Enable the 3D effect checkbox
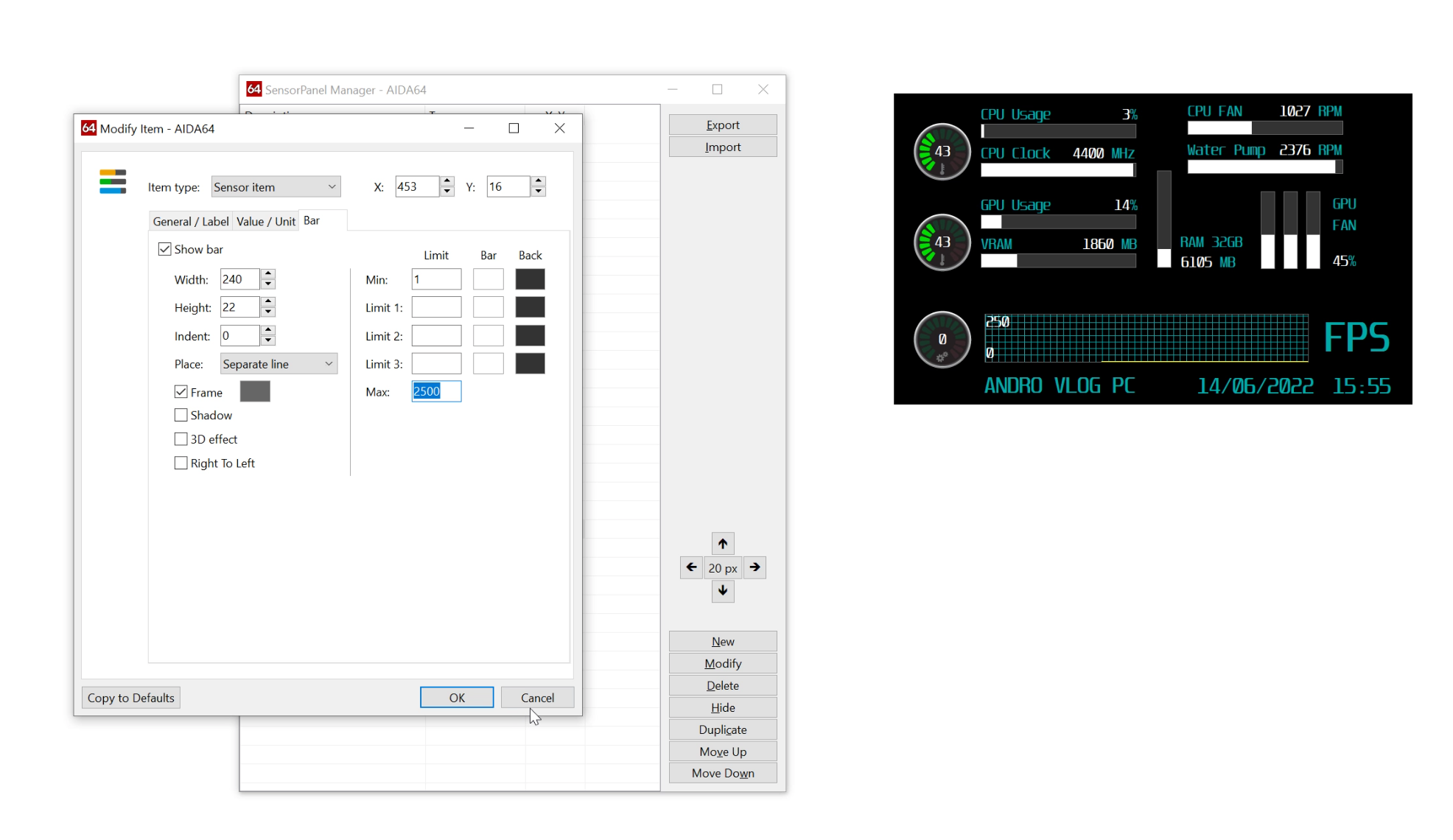Image resolution: width=1453 pixels, height=840 pixels. click(x=181, y=439)
